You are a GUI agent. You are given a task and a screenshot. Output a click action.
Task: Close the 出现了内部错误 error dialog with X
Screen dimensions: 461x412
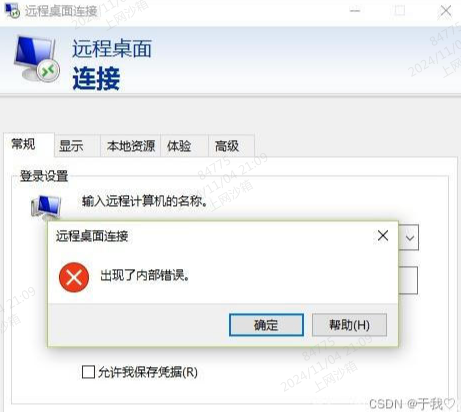(x=383, y=236)
